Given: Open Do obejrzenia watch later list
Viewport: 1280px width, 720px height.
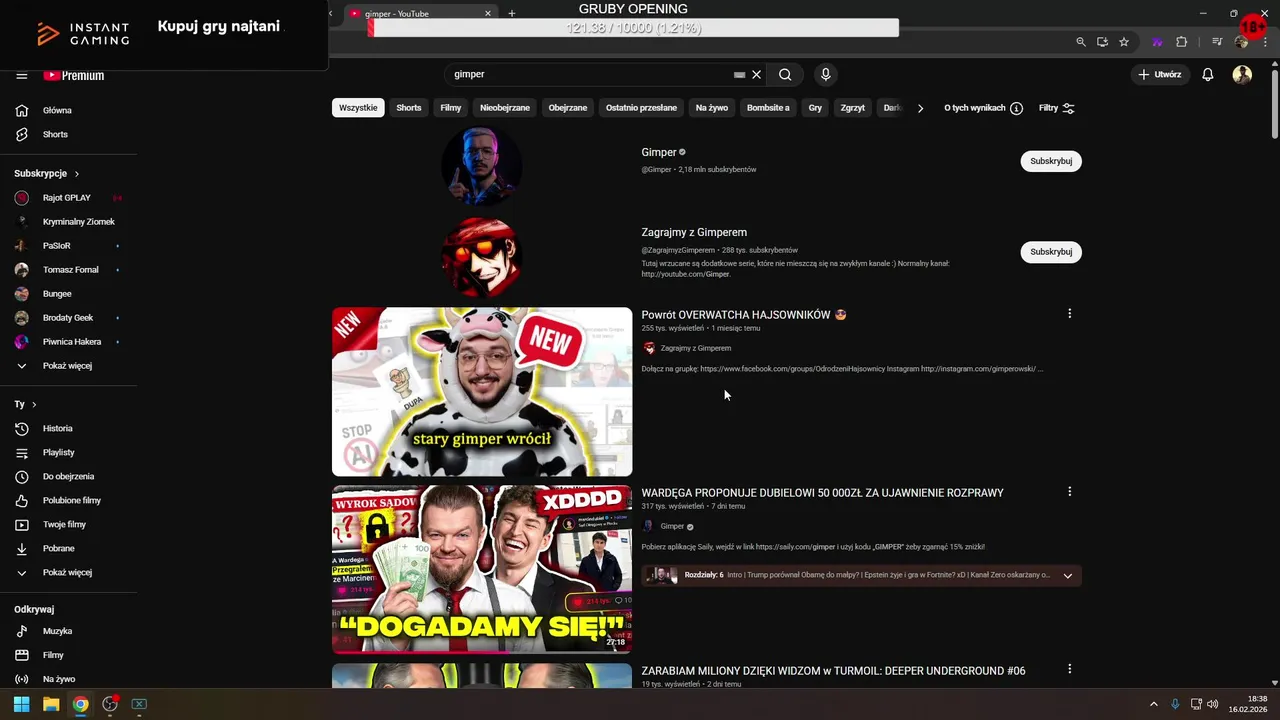Looking at the screenshot, I should click(69, 476).
